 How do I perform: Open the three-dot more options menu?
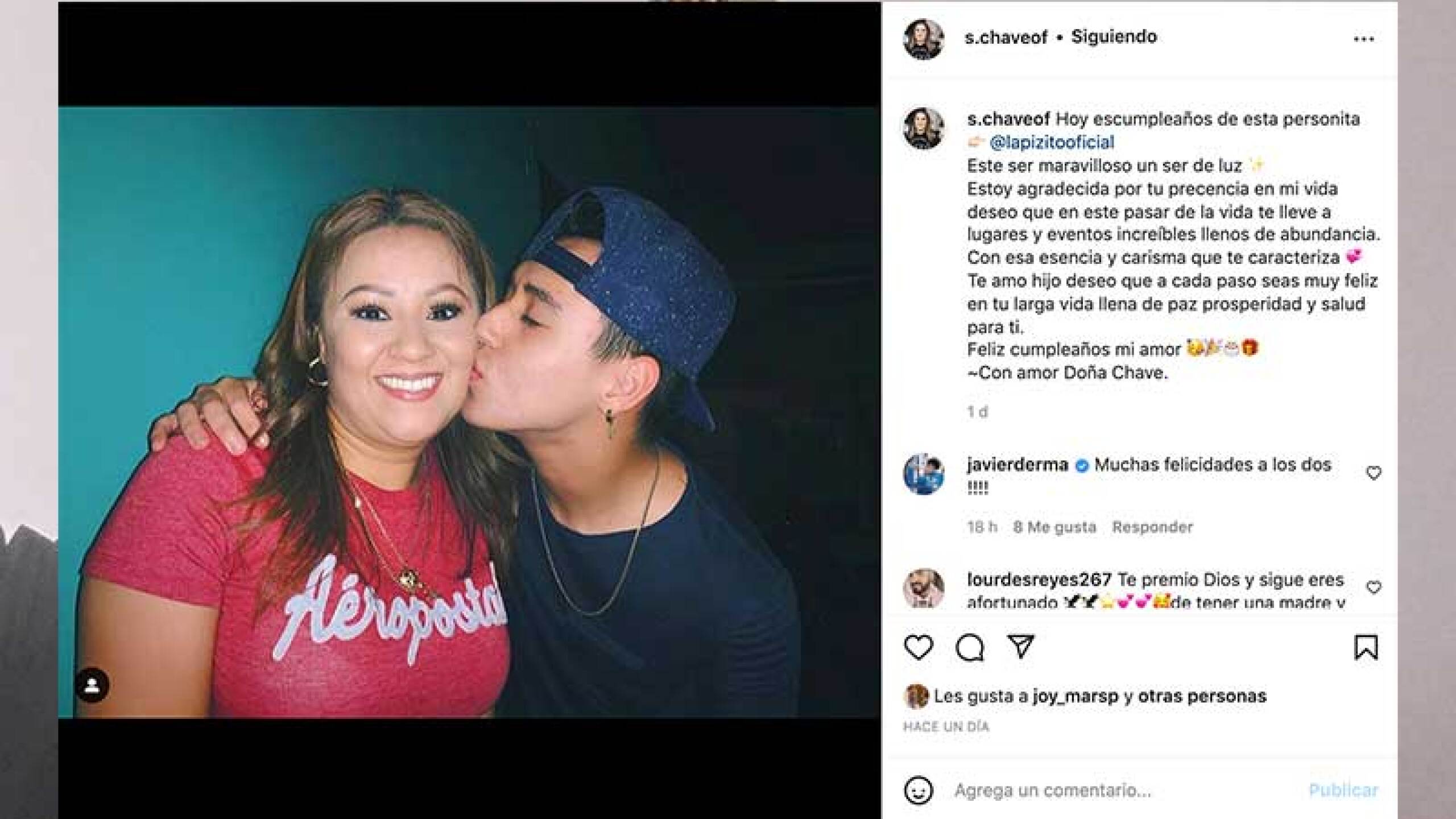(x=1364, y=39)
